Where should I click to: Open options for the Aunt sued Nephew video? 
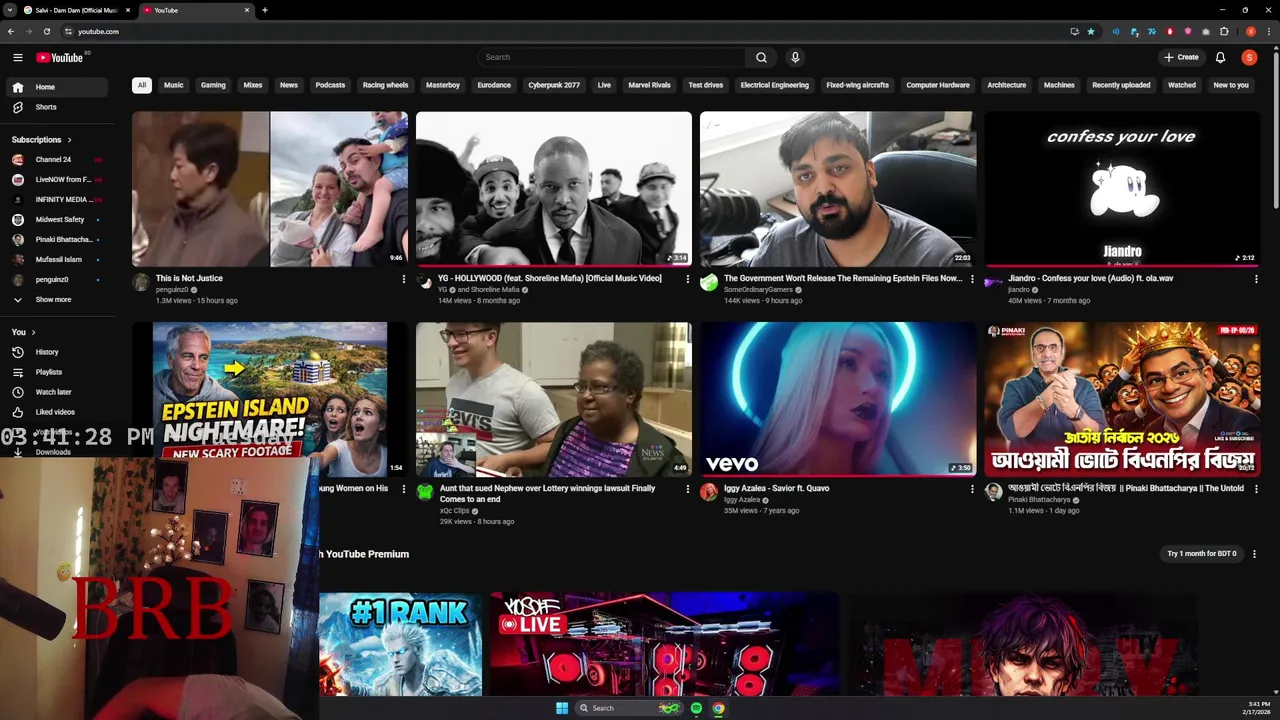pyautogui.click(x=687, y=489)
